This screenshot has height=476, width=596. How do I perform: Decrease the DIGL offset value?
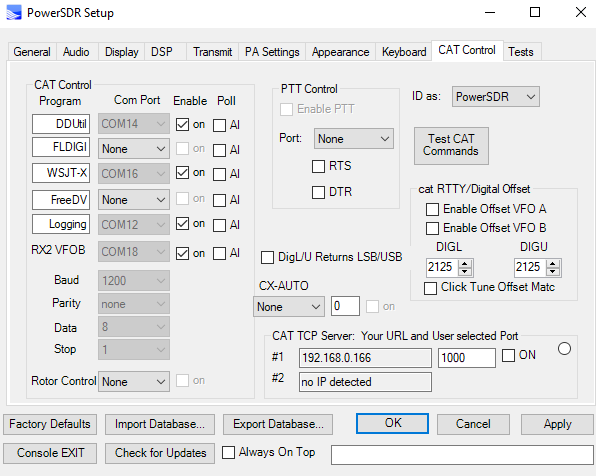click(464, 271)
